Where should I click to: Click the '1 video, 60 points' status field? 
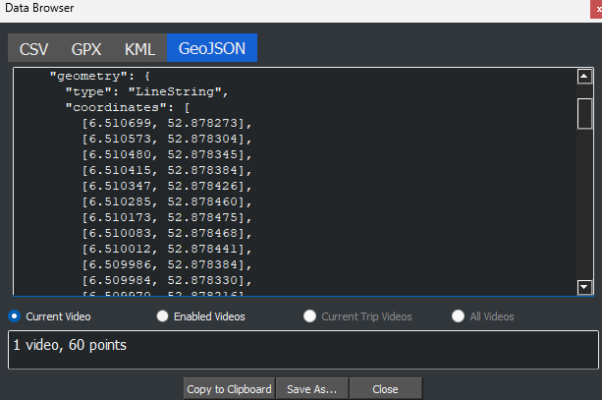(x=303, y=350)
